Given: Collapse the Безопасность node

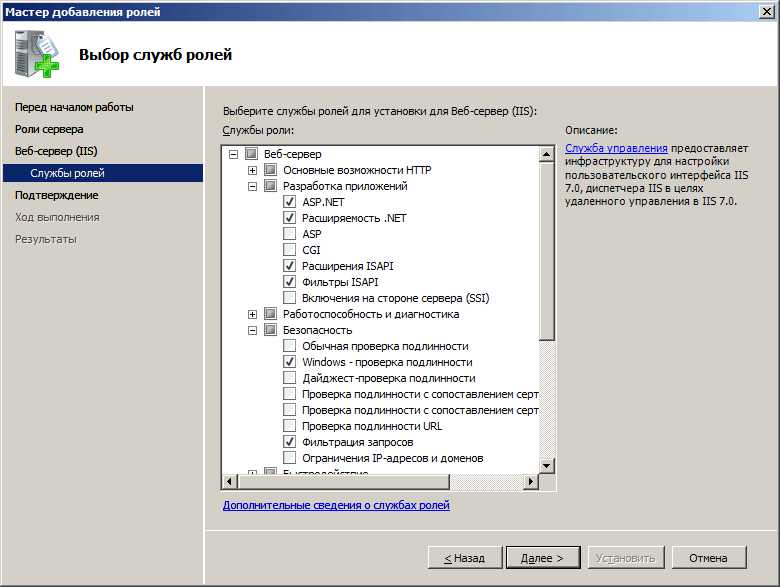Looking at the screenshot, I should tap(253, 330).
